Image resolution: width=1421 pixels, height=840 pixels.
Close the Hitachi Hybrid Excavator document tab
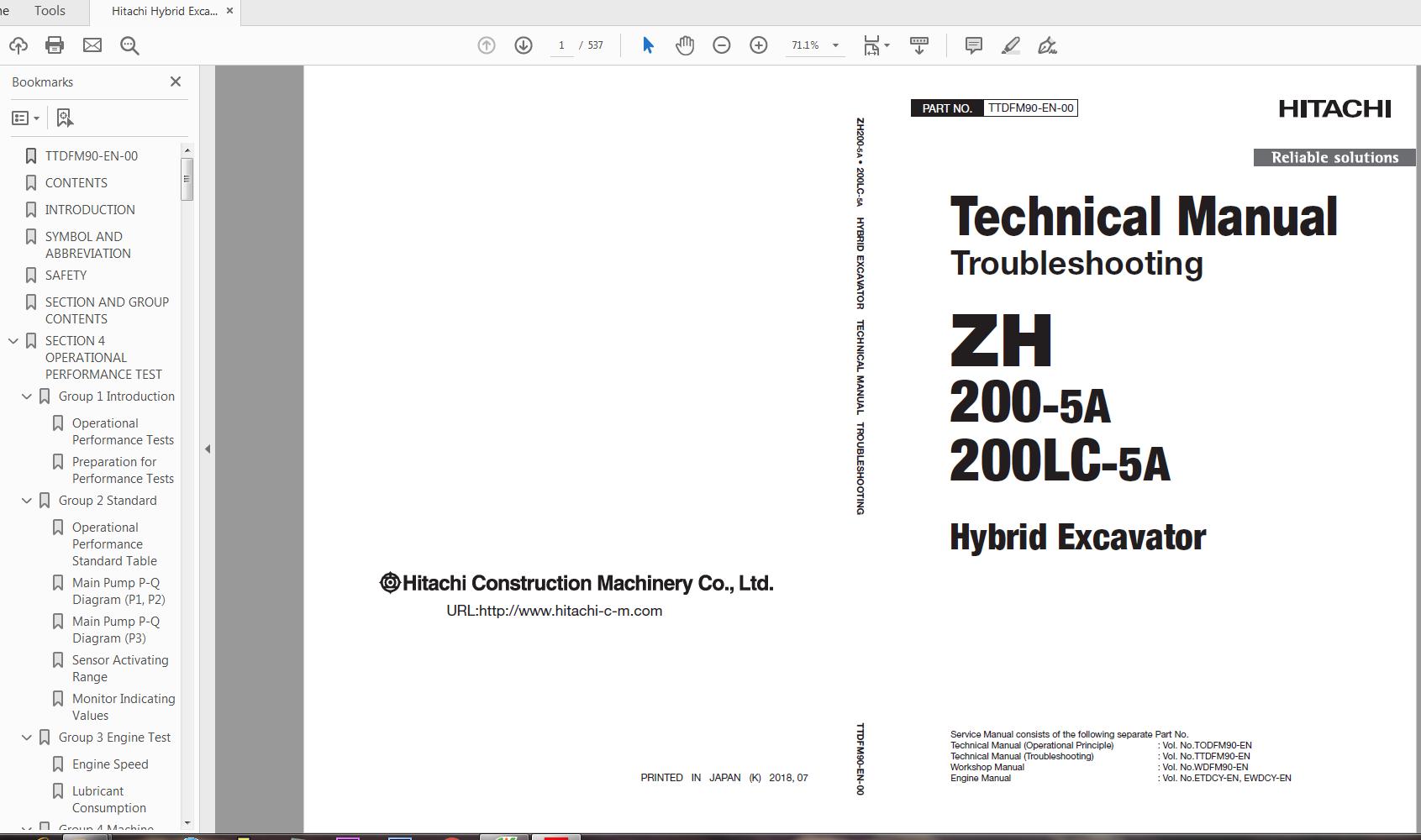229,11
